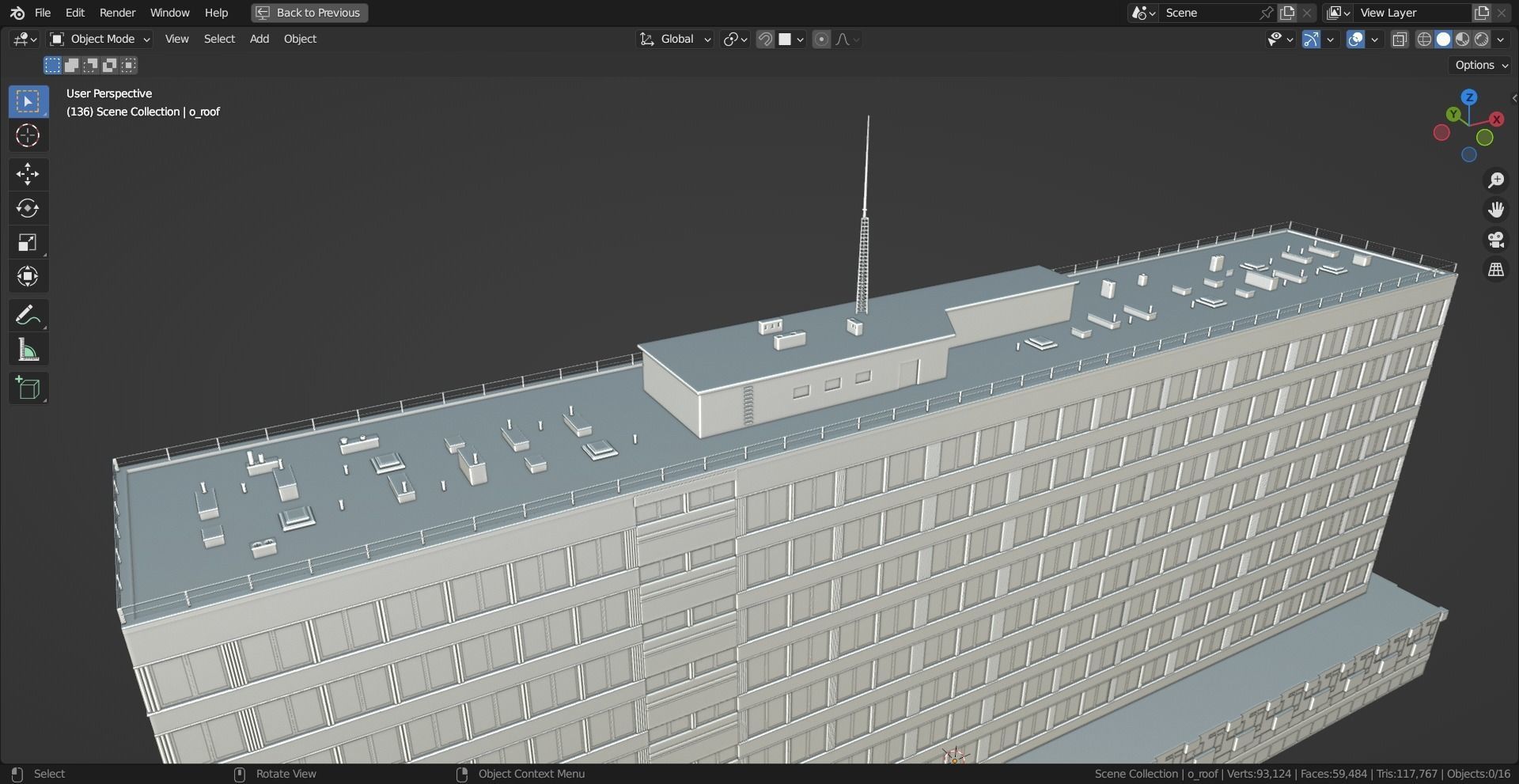The height and width of the screenshot is (784, 1519).
Task: Switch to Material Preview shading
Action: point(1462,39)
